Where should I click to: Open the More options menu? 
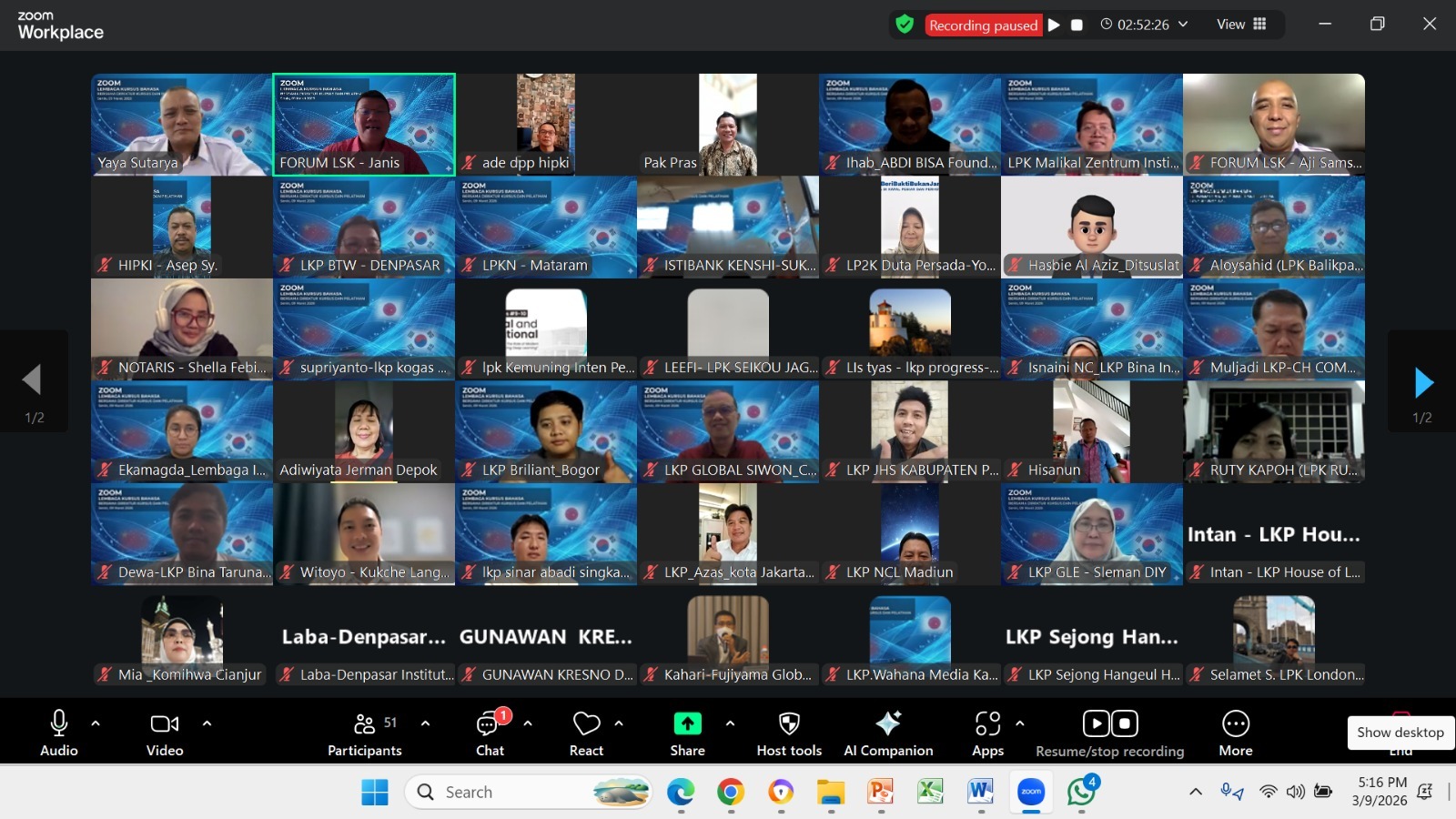(x=1236, y=730)
